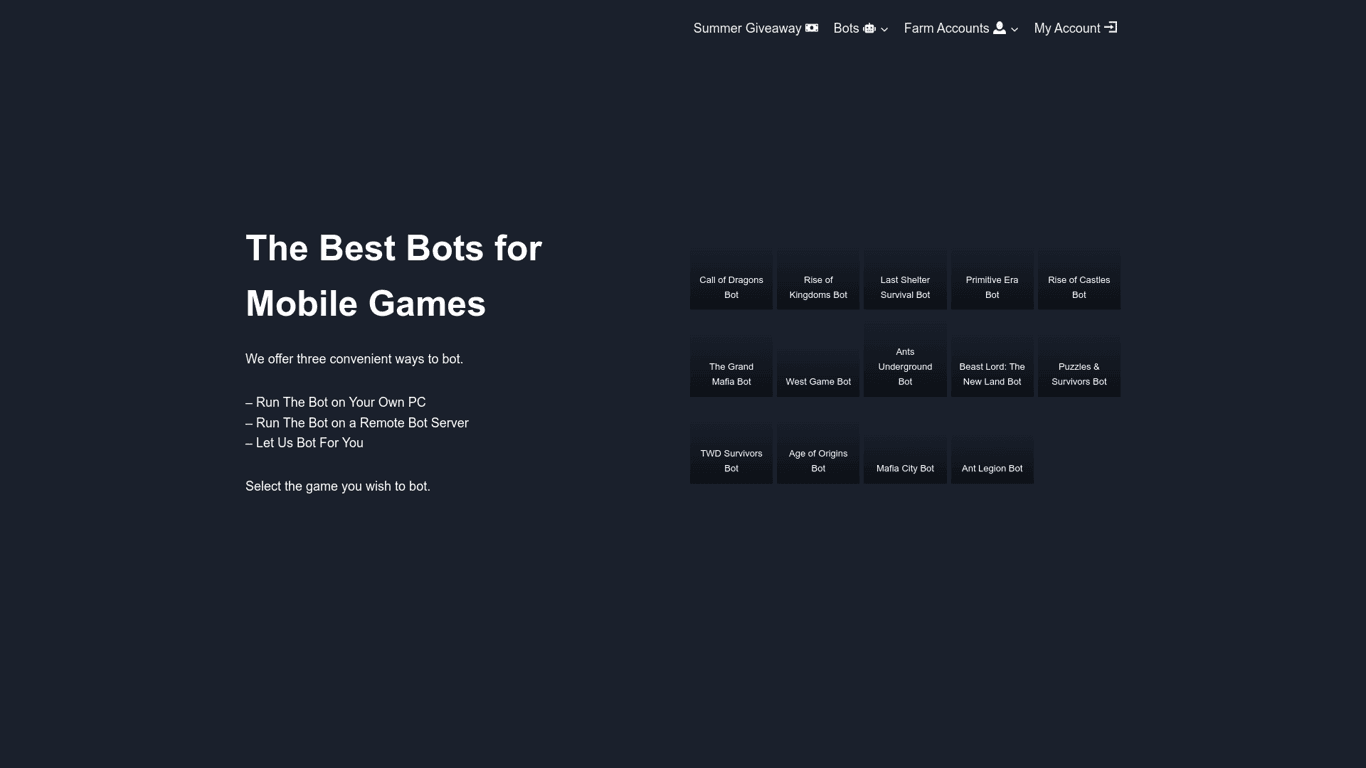Select the Beast Lord: The New Land Bot
The image size is (1366, 768).
point(992,366)
